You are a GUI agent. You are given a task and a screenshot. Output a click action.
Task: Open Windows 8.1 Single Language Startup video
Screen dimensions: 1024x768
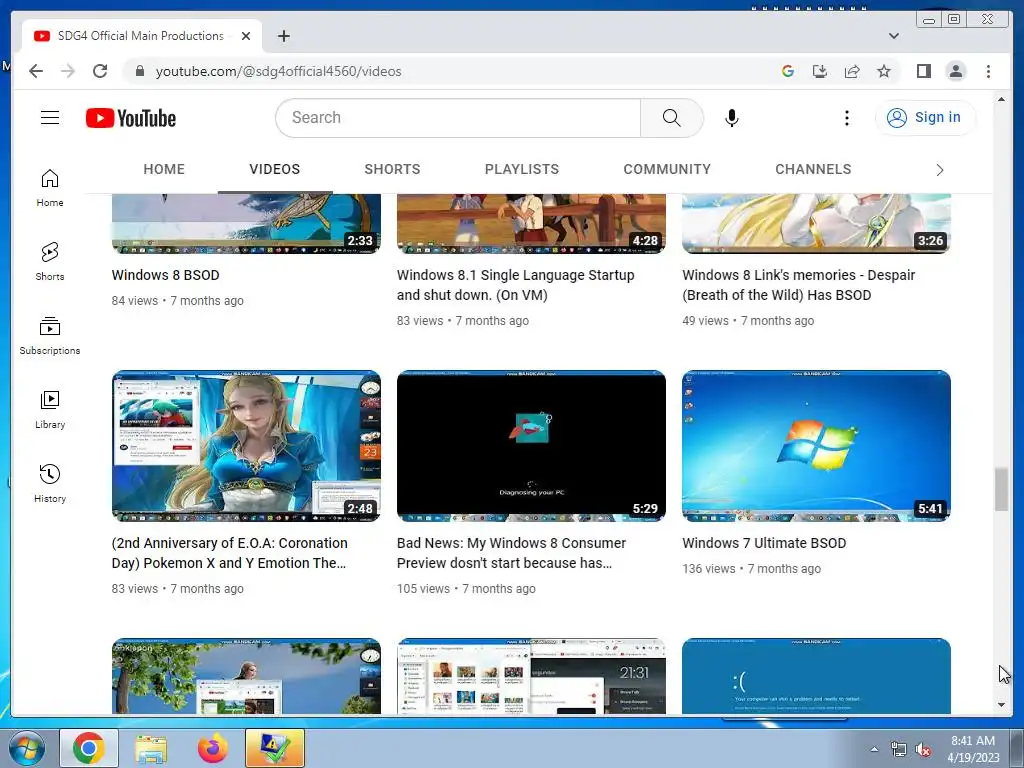[516, 285]
